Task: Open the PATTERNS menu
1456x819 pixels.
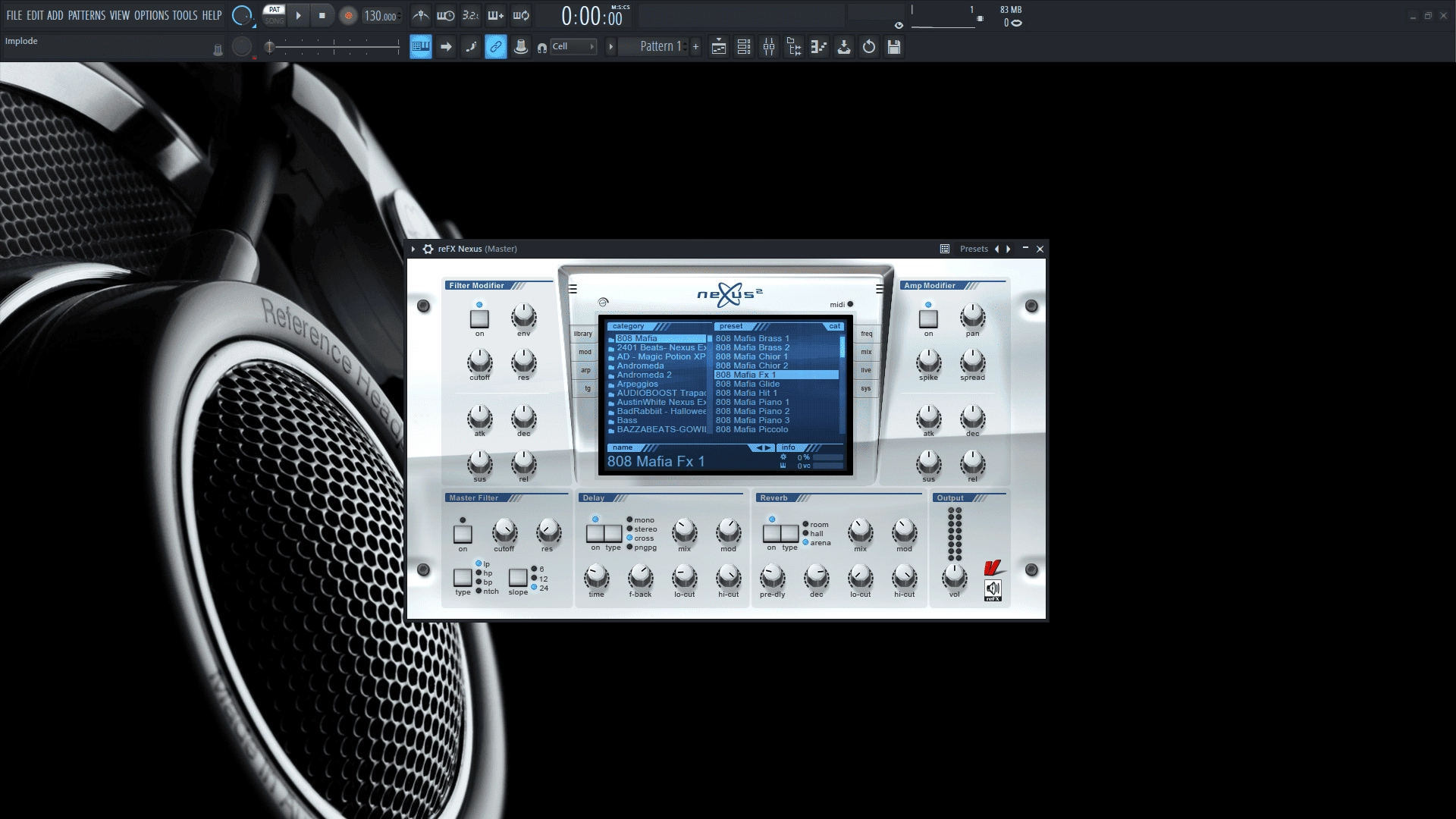Action: click(86, 15)
